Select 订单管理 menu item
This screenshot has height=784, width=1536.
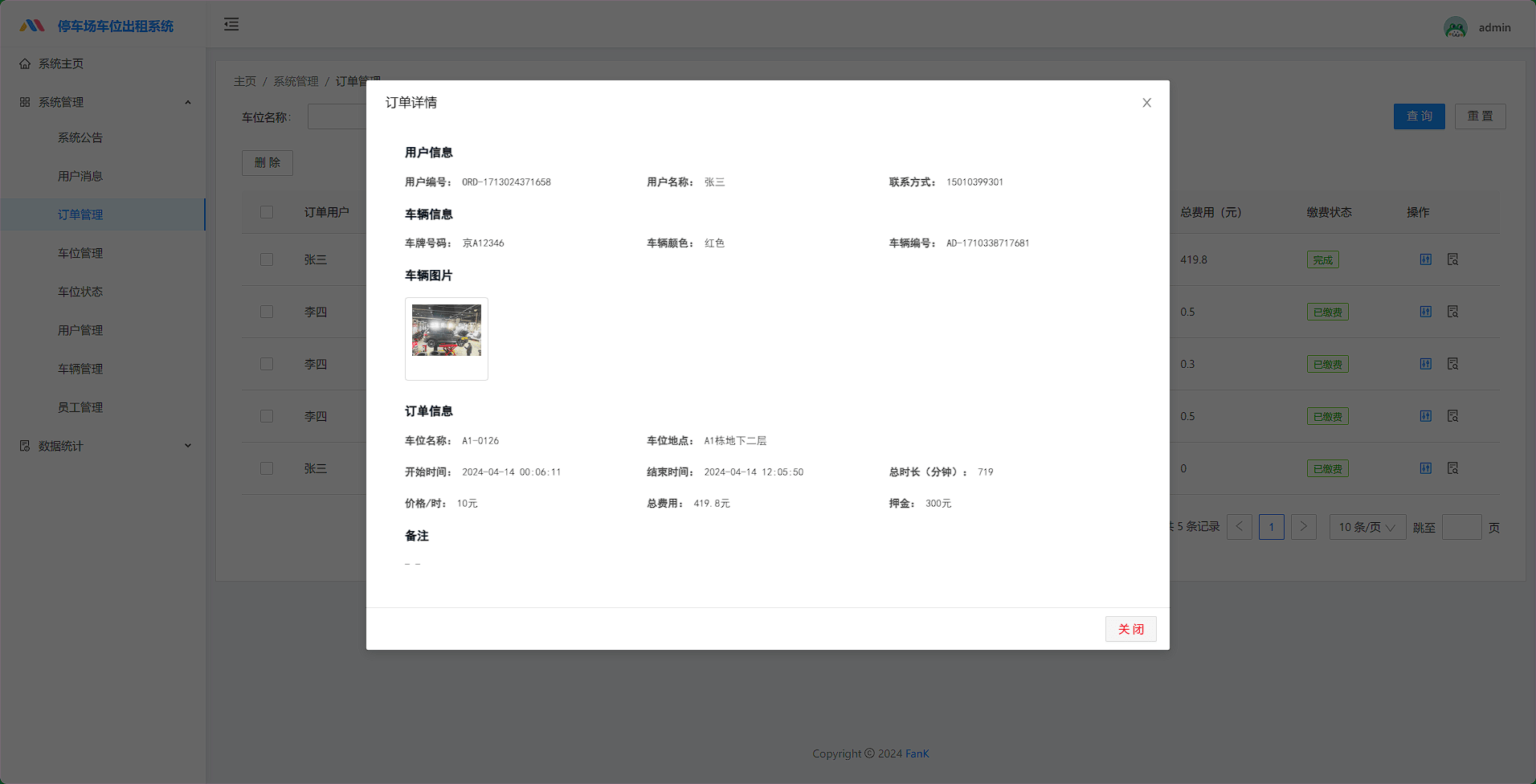pyautogui.click(x=103, y=214)
